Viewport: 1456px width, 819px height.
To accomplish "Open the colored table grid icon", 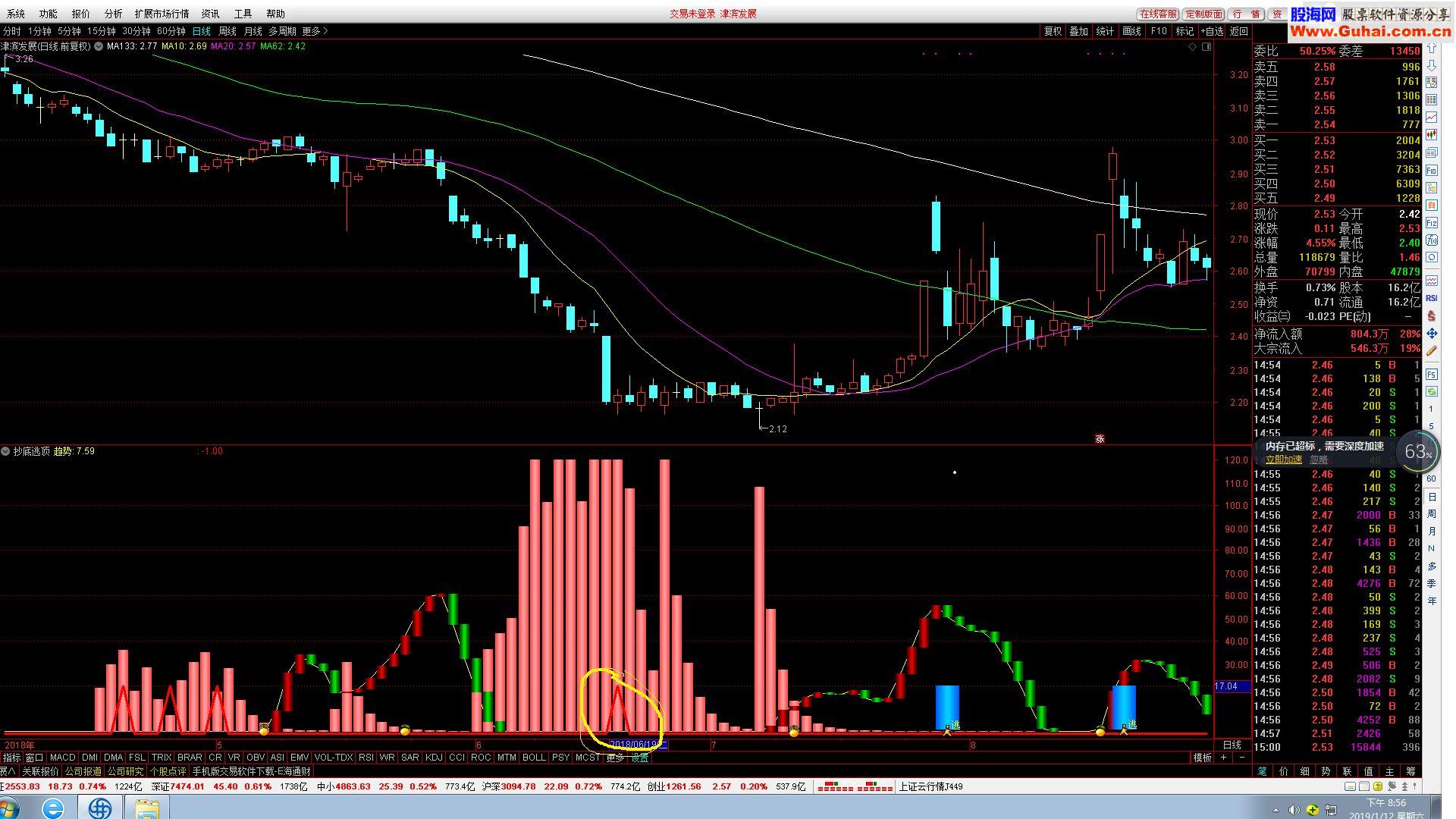I will [1431, 100].
